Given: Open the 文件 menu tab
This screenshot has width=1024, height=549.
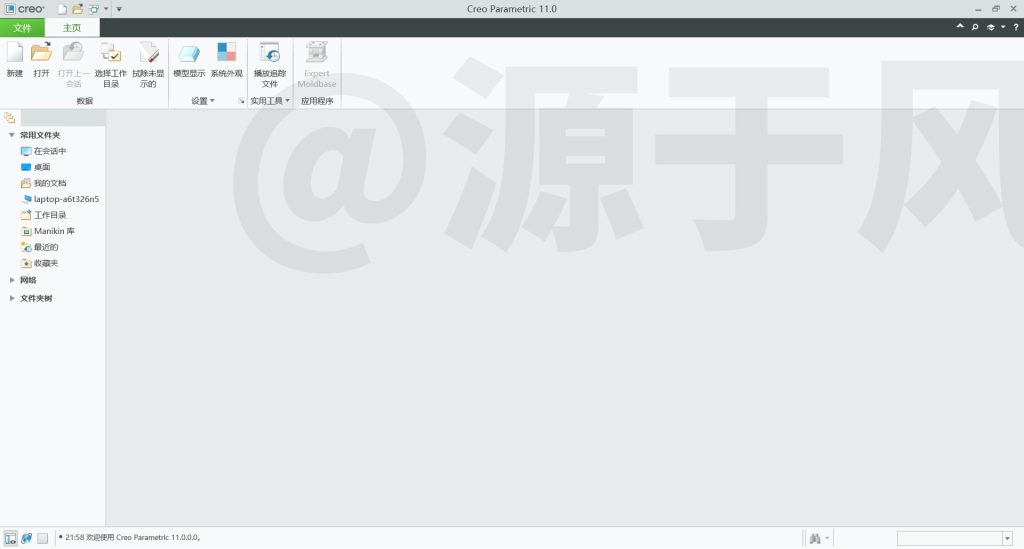Looking at the screenshot, I should (22, 27).
